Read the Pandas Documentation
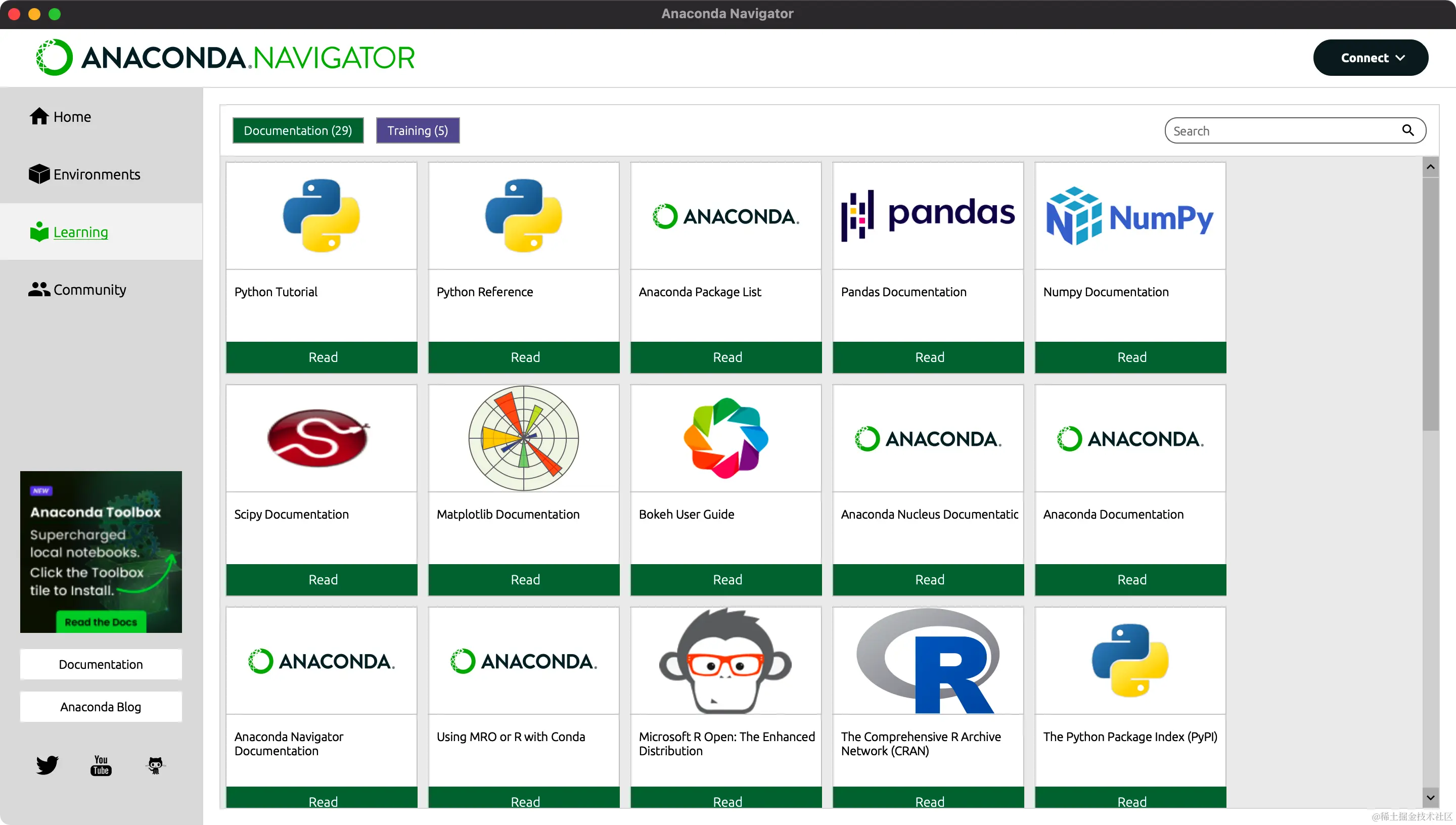The width and height of the screenshot is (1456, 825). 929,357
